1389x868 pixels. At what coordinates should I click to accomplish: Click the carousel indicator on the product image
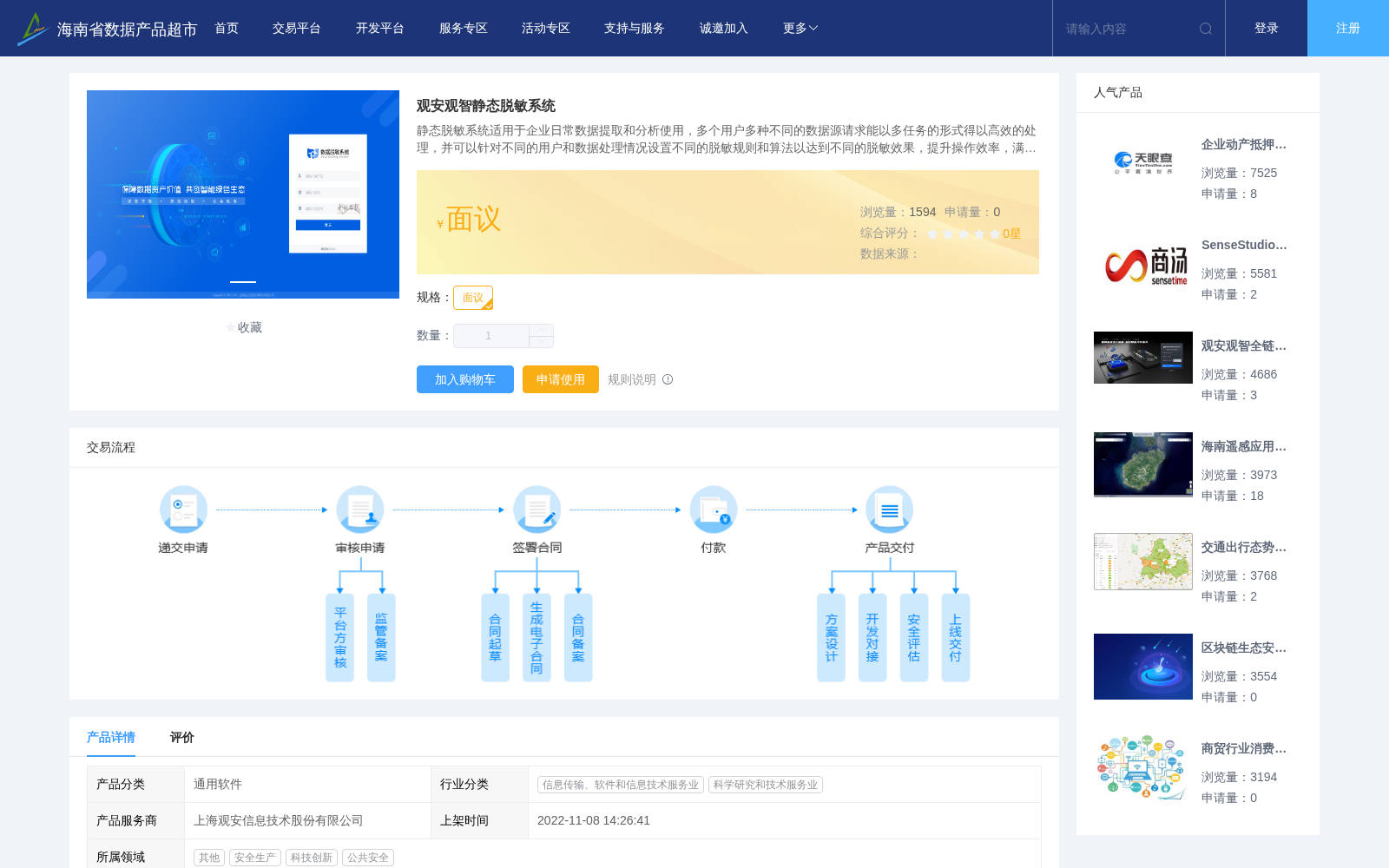243,282
